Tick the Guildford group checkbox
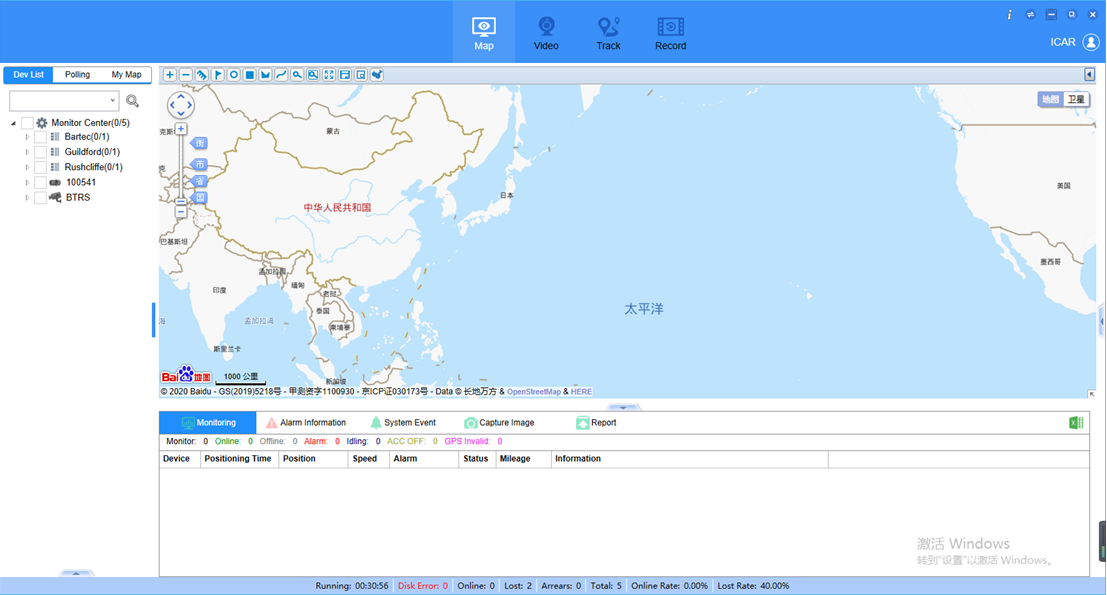 (40, 152)
